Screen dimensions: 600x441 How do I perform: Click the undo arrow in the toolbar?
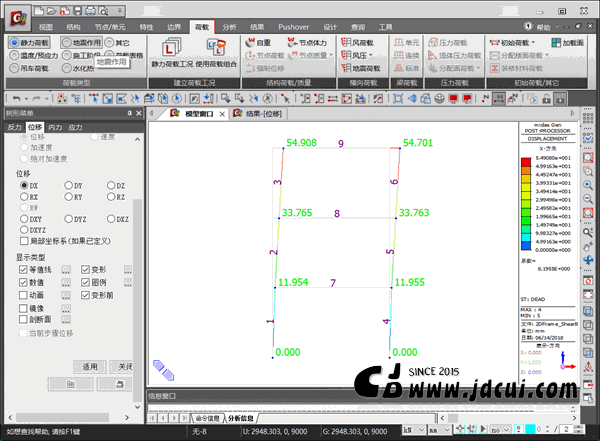[x=16, y=99]
